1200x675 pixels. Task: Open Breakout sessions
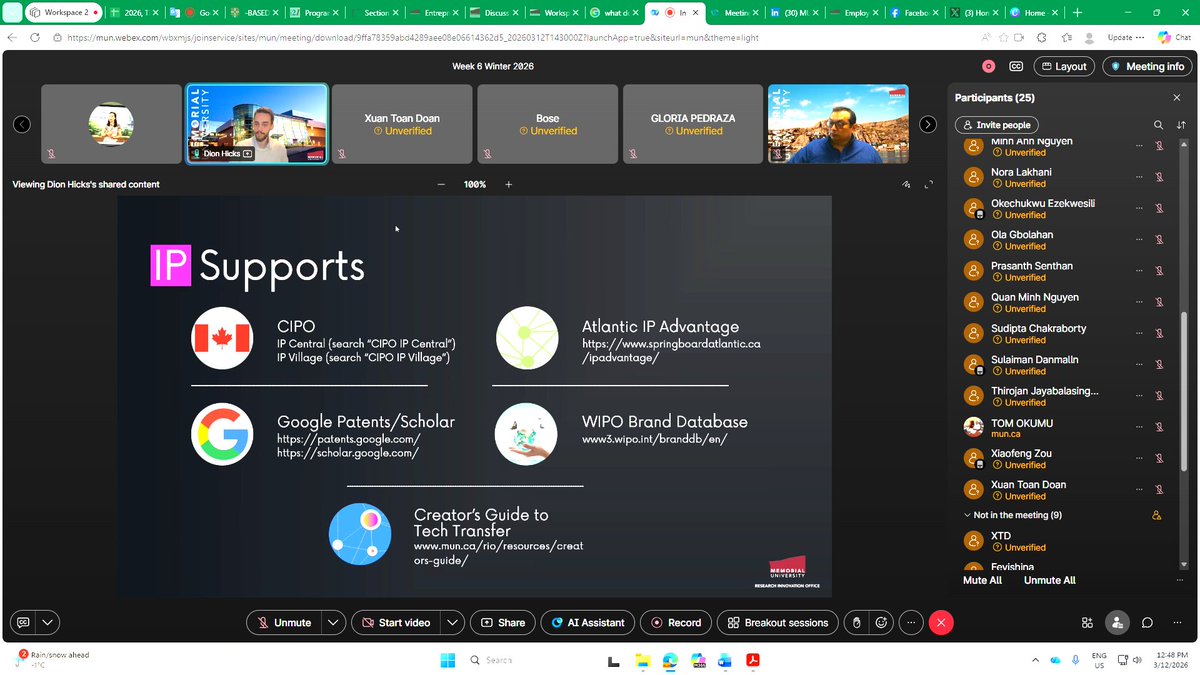point(778,622)
